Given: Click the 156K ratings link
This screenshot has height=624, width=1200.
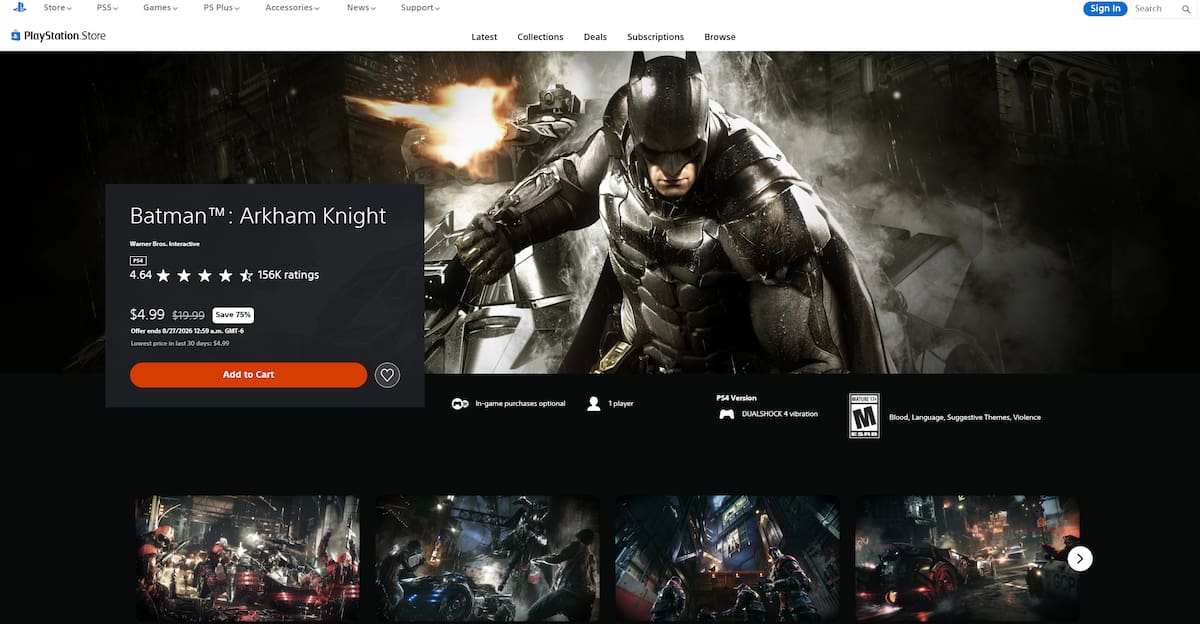Looking at the screenshot, I should pos(288,275).
